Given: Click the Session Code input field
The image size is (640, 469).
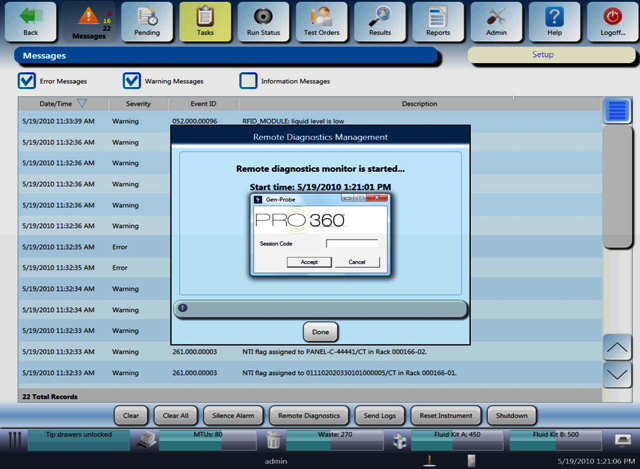Looking at the screenshot, I should (352, 243).
